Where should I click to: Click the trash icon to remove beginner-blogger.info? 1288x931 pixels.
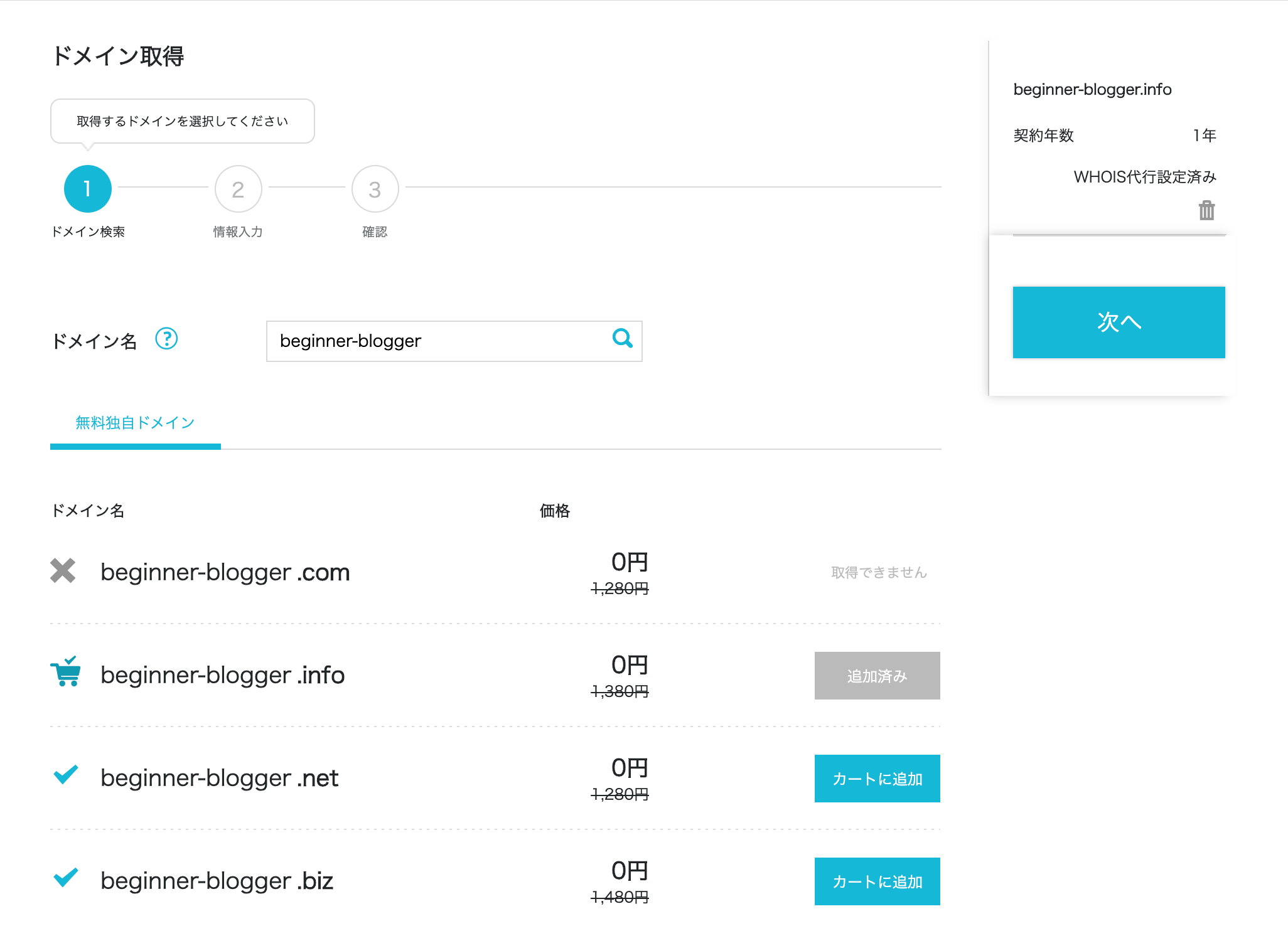coord(1206,210)
